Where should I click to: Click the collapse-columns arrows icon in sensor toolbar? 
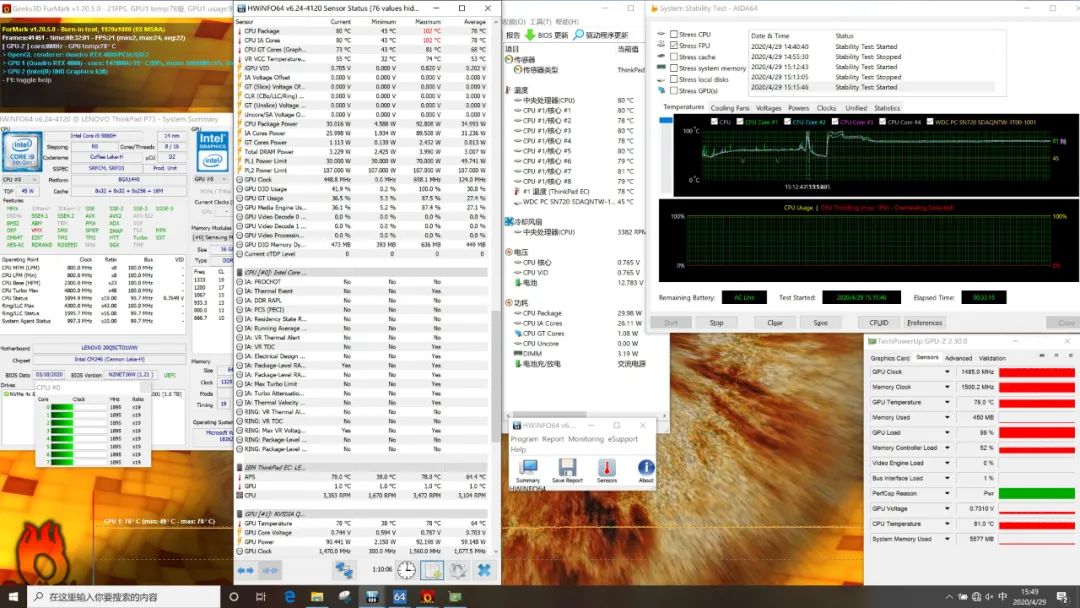(270, 570)
